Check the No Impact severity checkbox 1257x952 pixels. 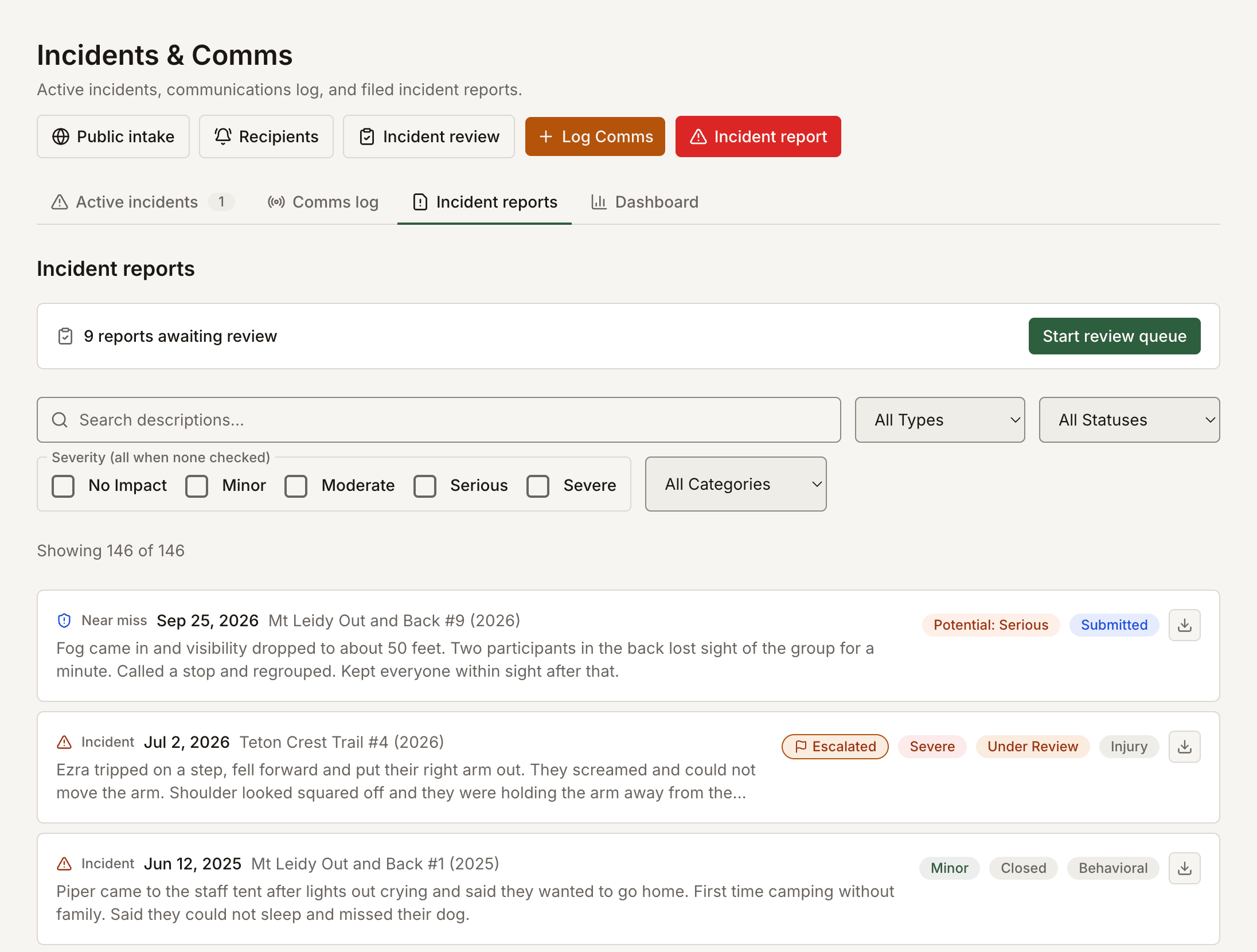(63, 486)
